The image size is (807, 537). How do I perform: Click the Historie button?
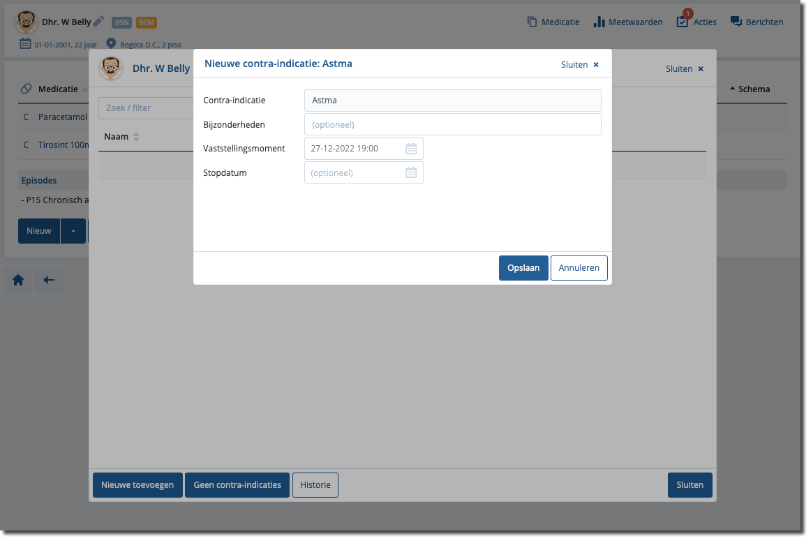(315, 485)
